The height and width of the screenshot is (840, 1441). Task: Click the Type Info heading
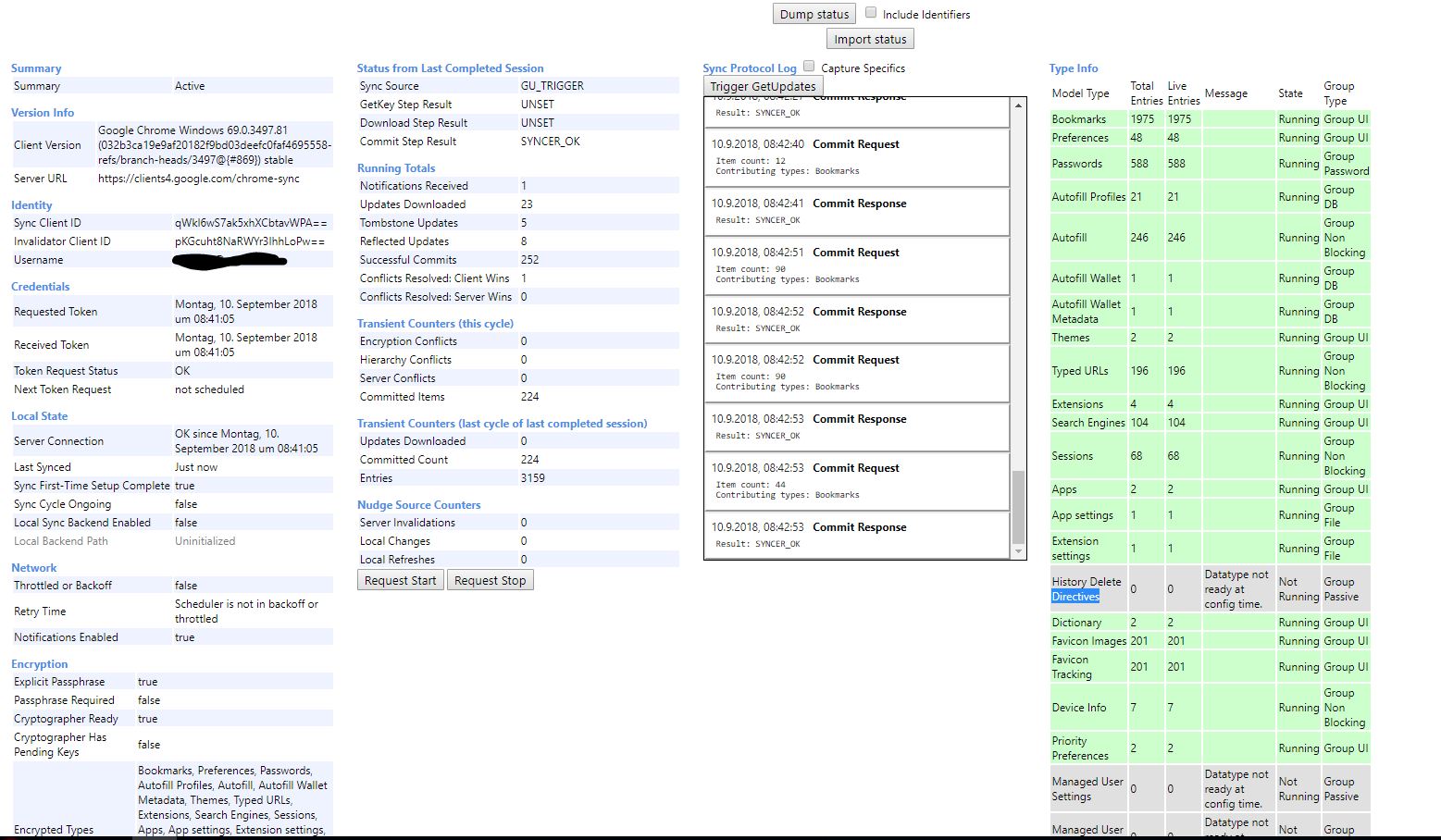click(1074, 68)
